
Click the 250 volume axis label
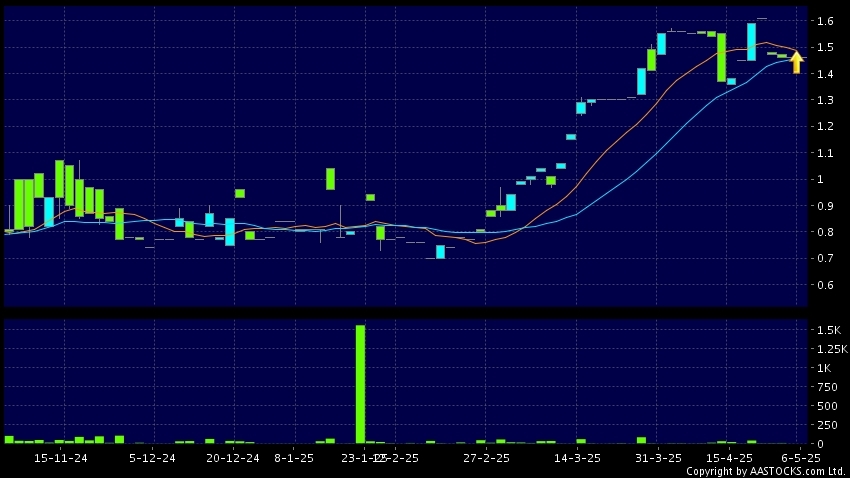827,425
